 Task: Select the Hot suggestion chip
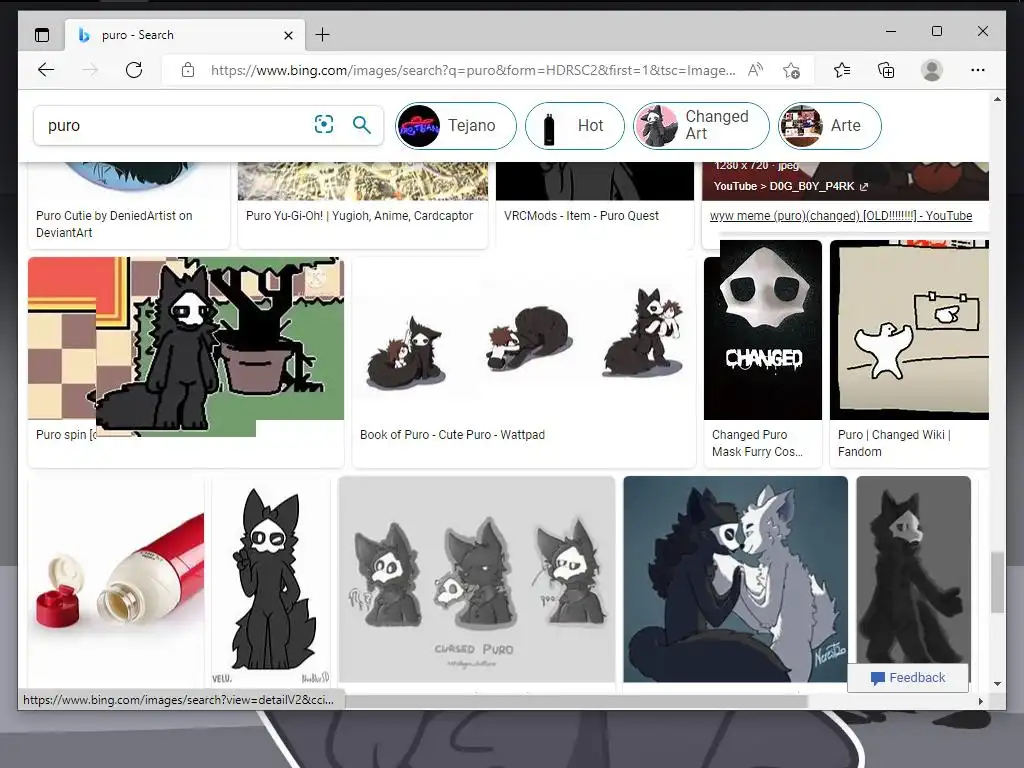(575, 125)
